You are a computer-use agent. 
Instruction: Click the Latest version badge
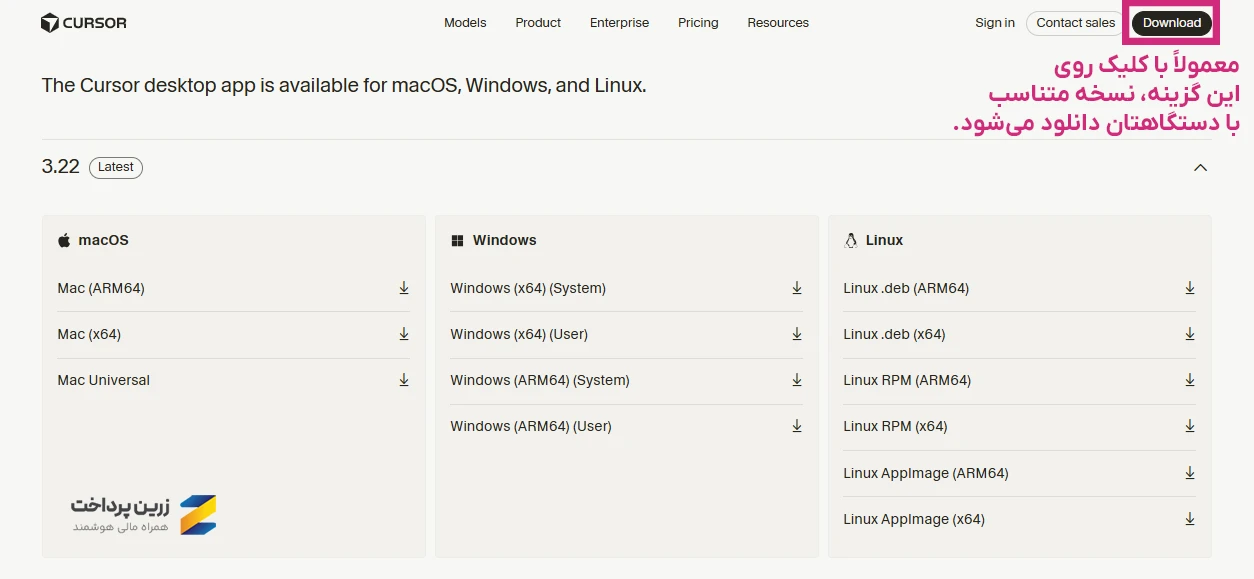tap(116, 168)
